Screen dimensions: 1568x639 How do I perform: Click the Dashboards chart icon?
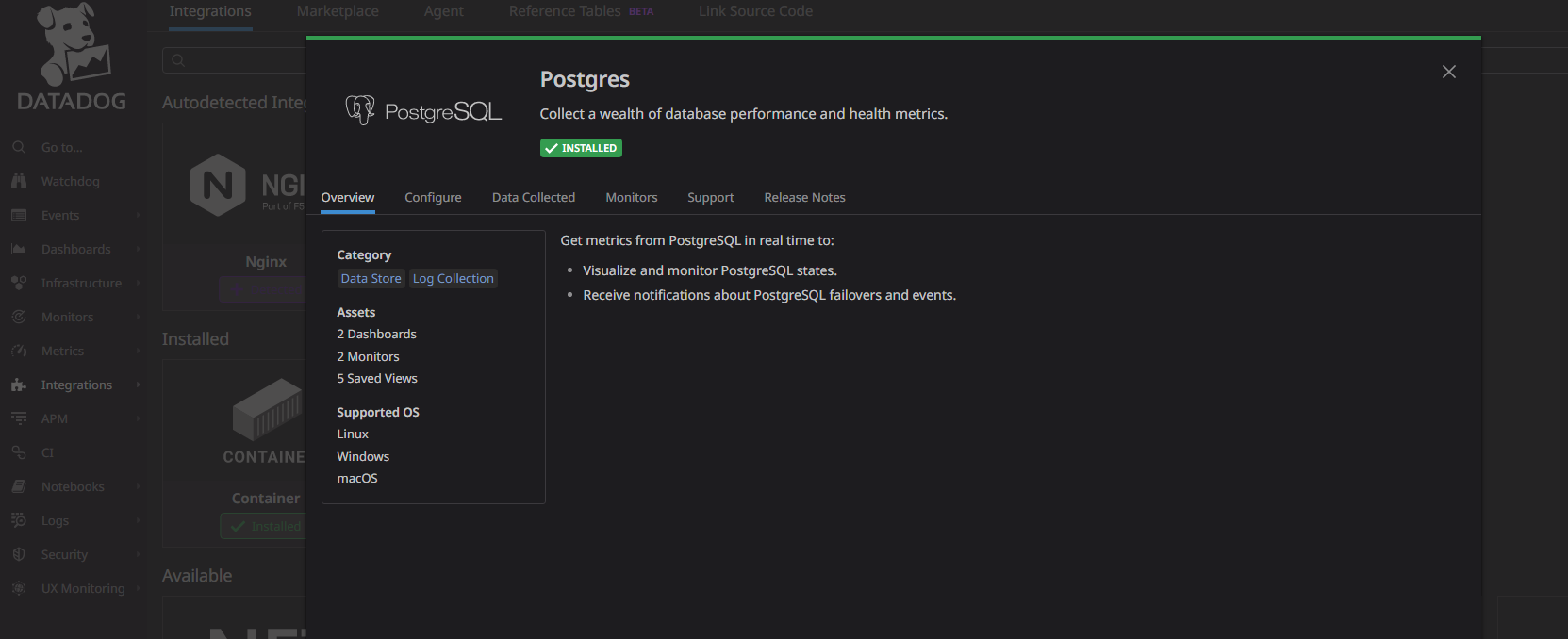click(19, 249)
